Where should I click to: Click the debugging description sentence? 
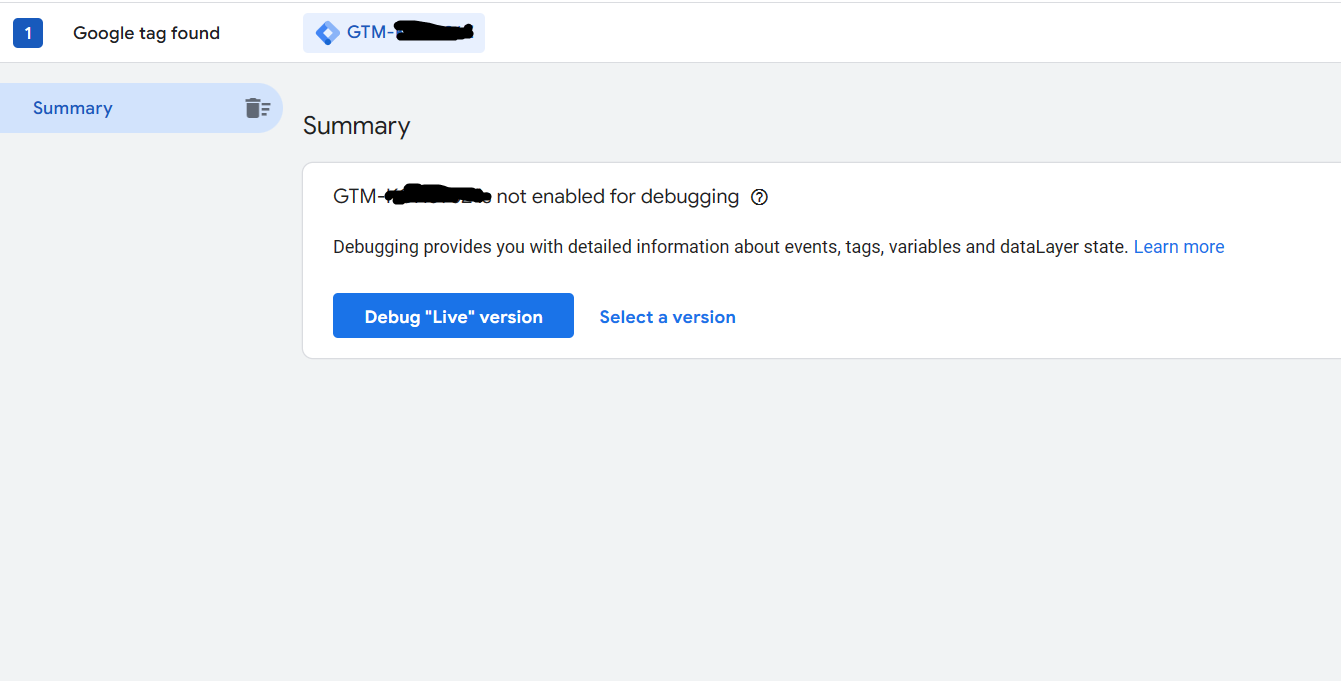tap(731, 247)
